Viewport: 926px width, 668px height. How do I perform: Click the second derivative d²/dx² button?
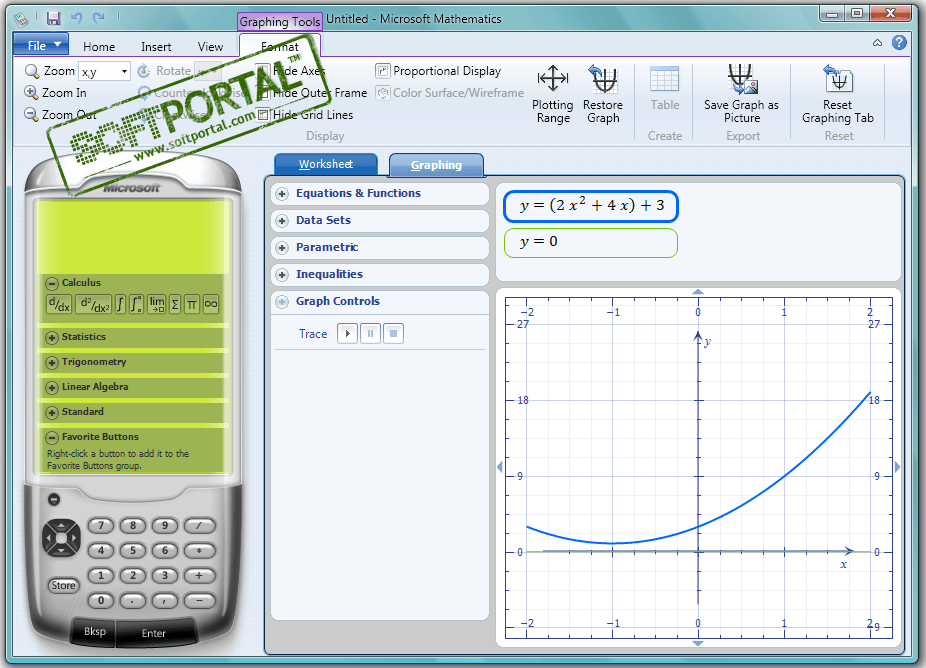[x=94, y=305]
